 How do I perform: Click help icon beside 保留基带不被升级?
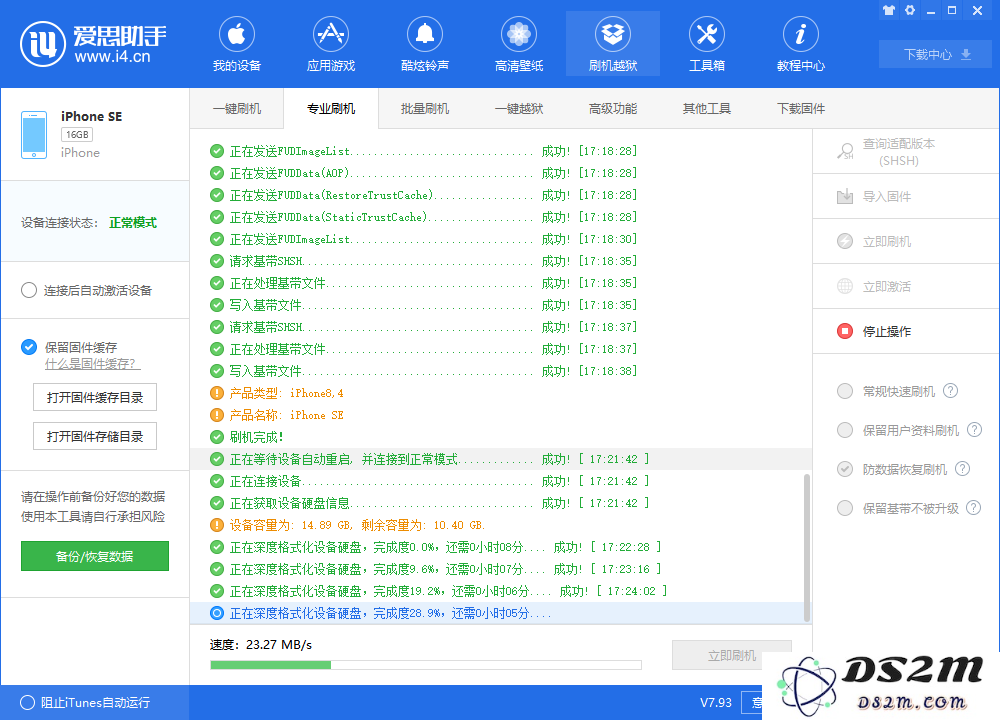coord(973,508)
